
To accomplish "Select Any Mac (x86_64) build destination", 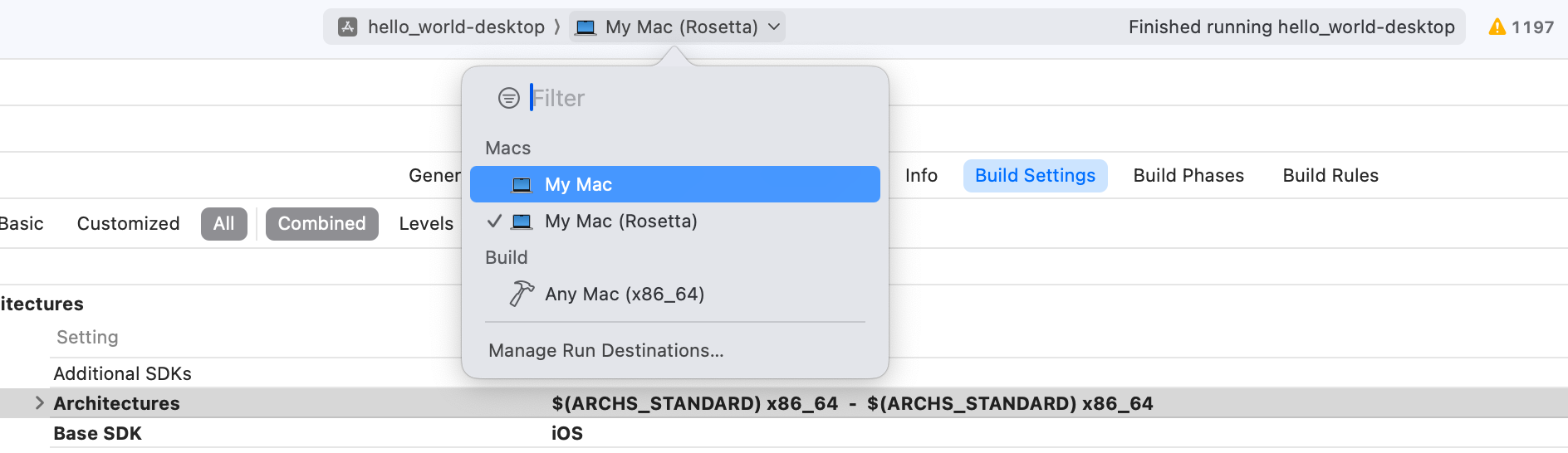I will [624, 295].
